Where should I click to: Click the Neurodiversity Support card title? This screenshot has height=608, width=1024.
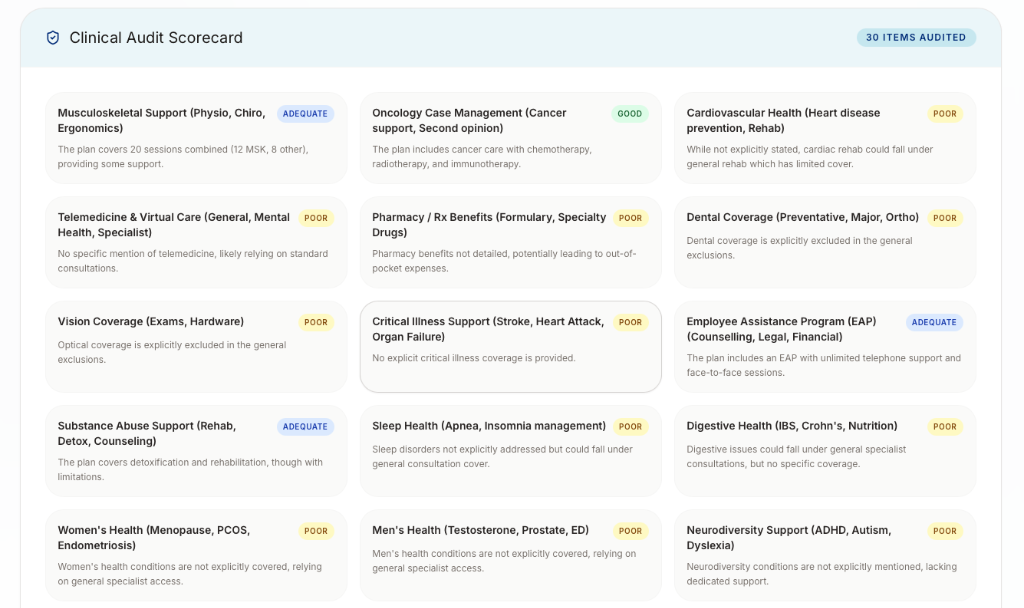(789, 538)
